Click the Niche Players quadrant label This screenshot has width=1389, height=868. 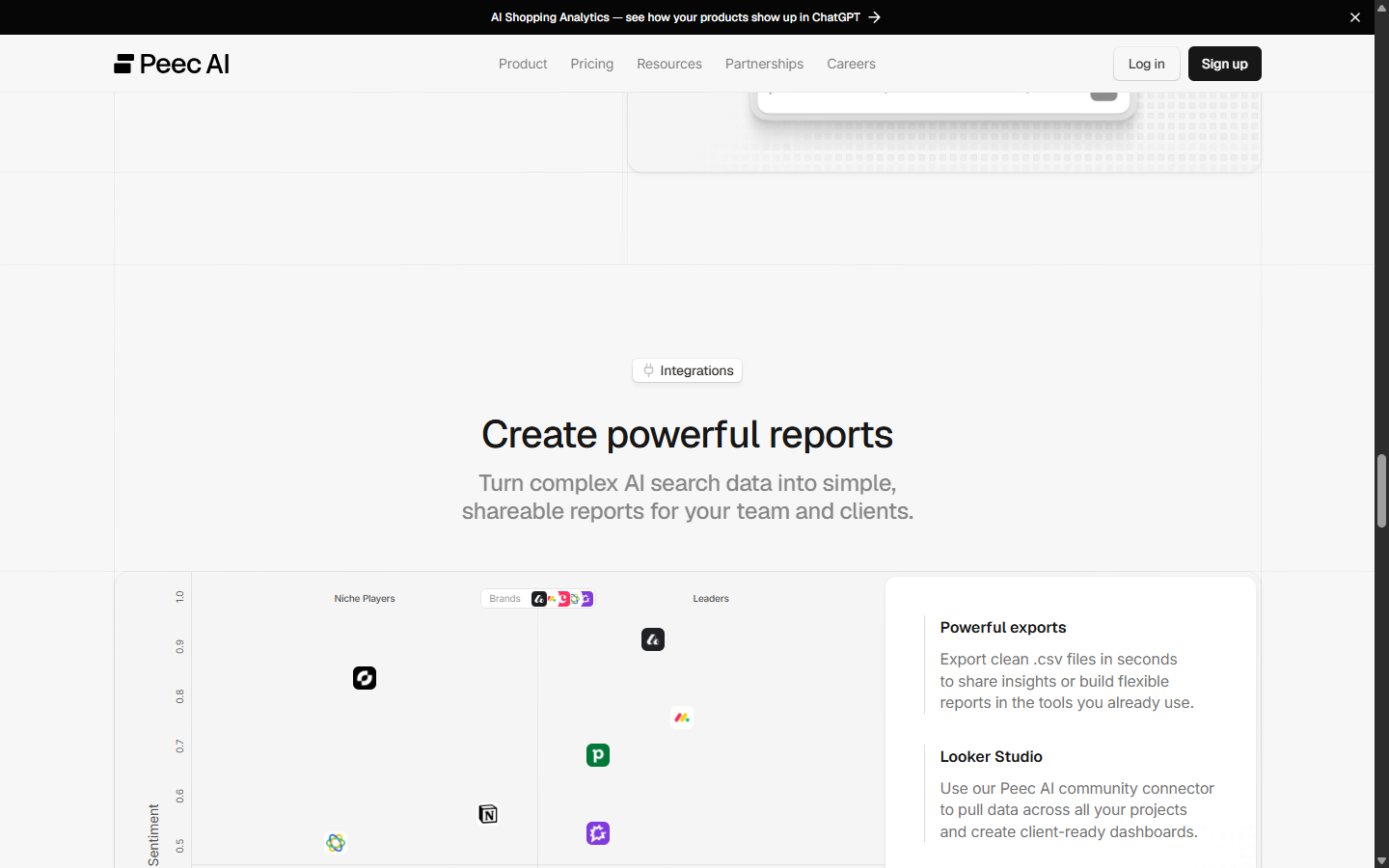click(365, 599)
